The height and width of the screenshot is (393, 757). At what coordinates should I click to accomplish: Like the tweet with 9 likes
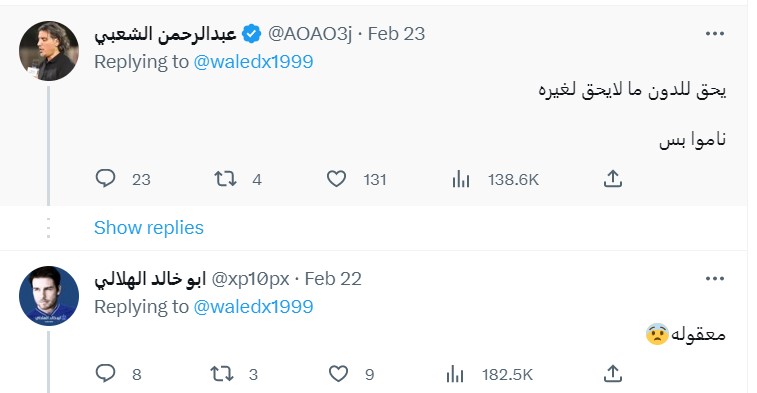[x=338, y=374]
